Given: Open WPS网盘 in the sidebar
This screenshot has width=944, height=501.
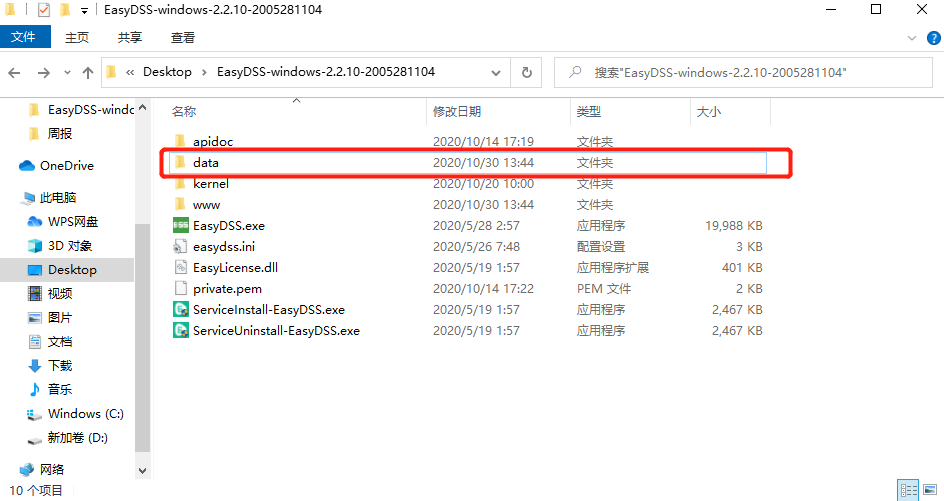Looking at the screenshot, I should (63, 222).
